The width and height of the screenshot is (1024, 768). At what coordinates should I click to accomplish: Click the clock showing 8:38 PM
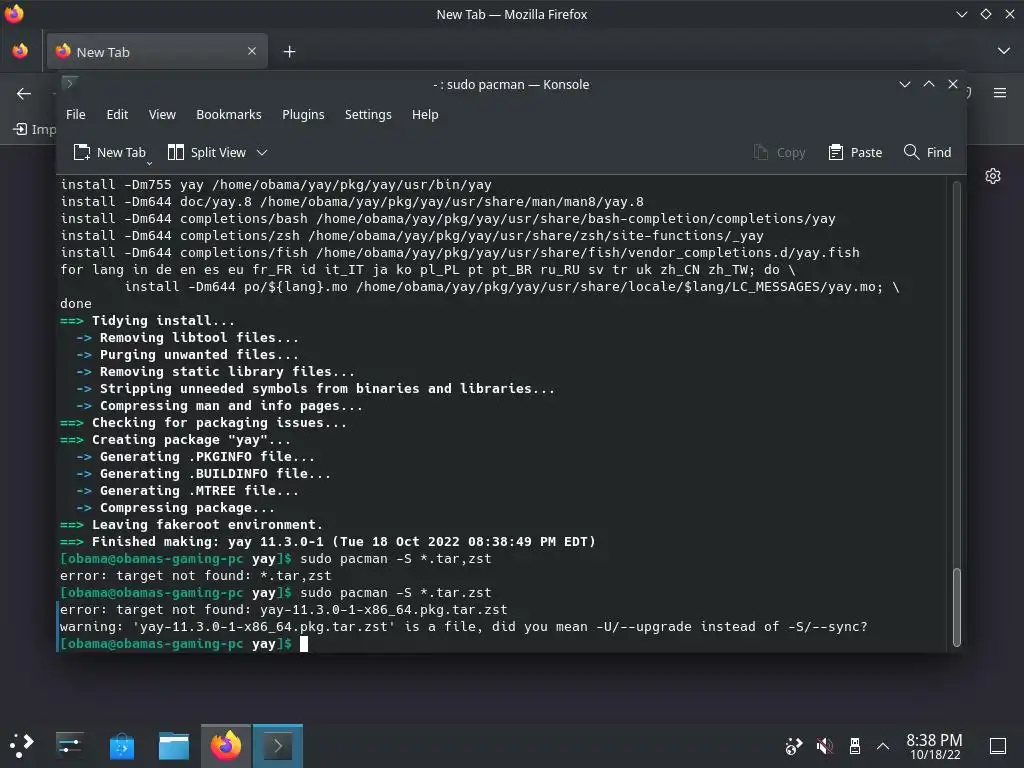coord(935,746)
